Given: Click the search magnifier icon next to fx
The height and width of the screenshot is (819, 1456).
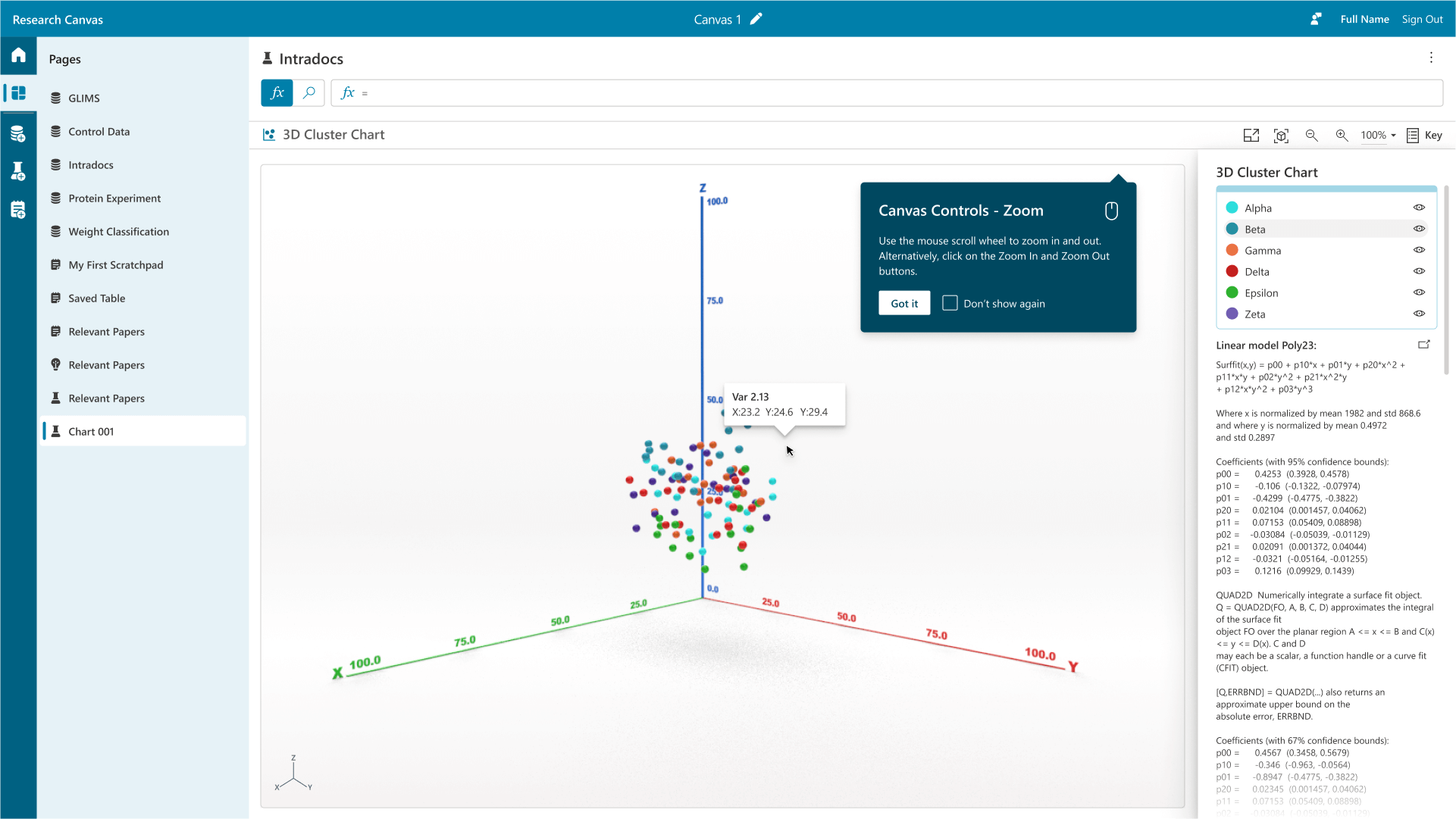Looking at the screenshot, I should point(309,93).
